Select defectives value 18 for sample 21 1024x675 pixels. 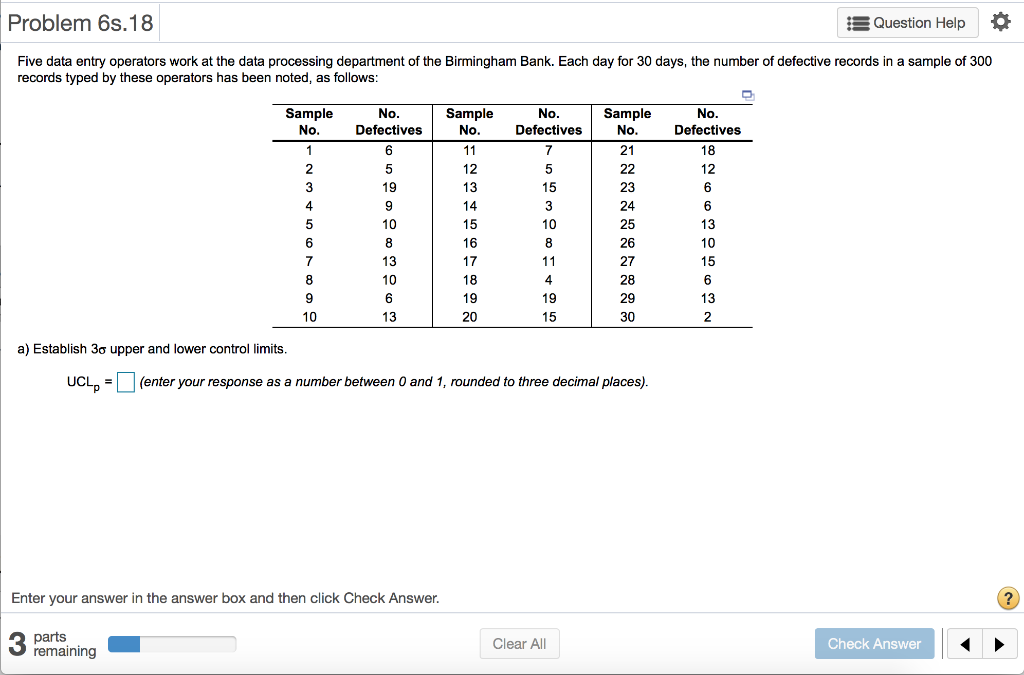[708, 150]
